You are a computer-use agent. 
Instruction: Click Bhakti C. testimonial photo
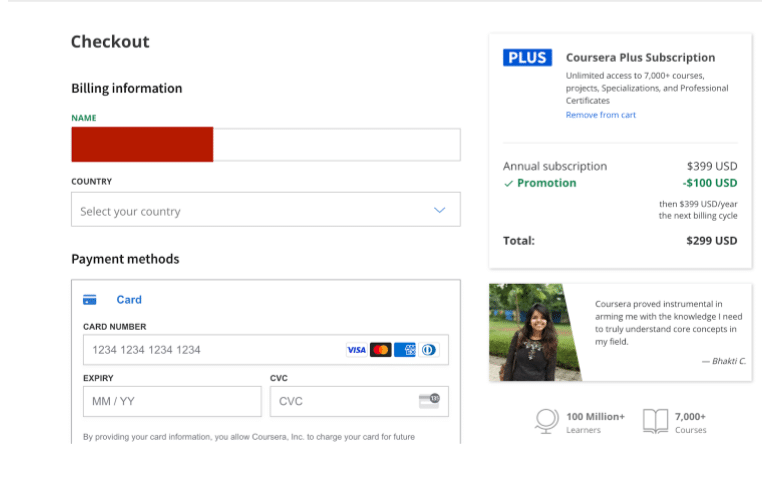pyautogui.click(x=535, y=332)
